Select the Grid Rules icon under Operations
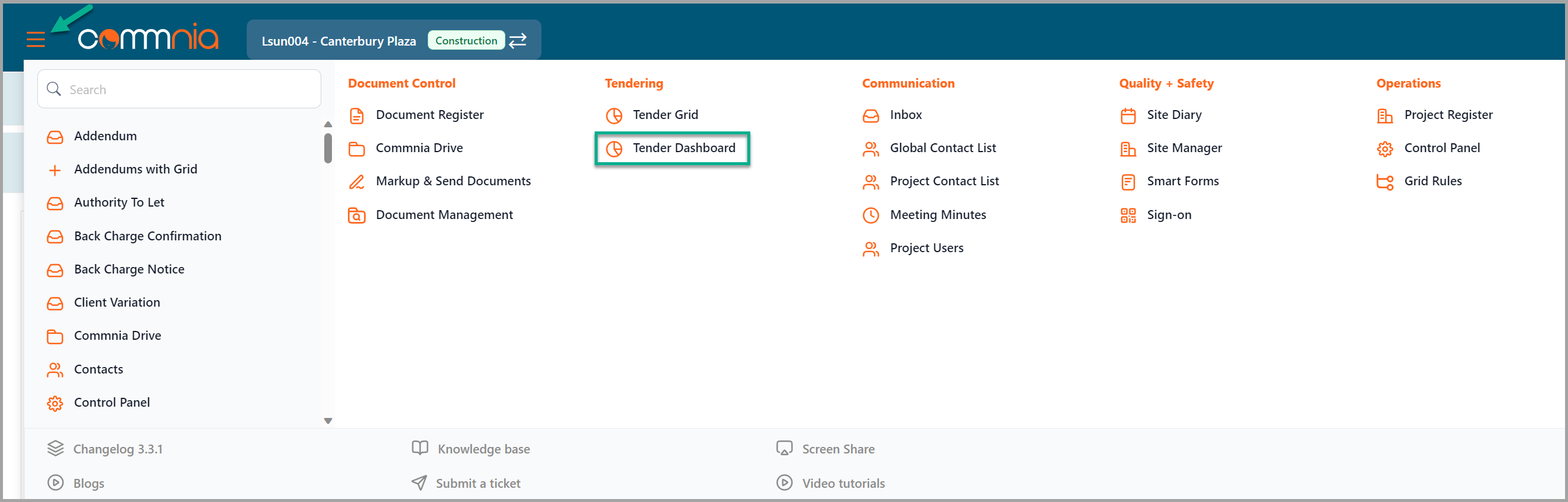 (x=1385, y=182)
